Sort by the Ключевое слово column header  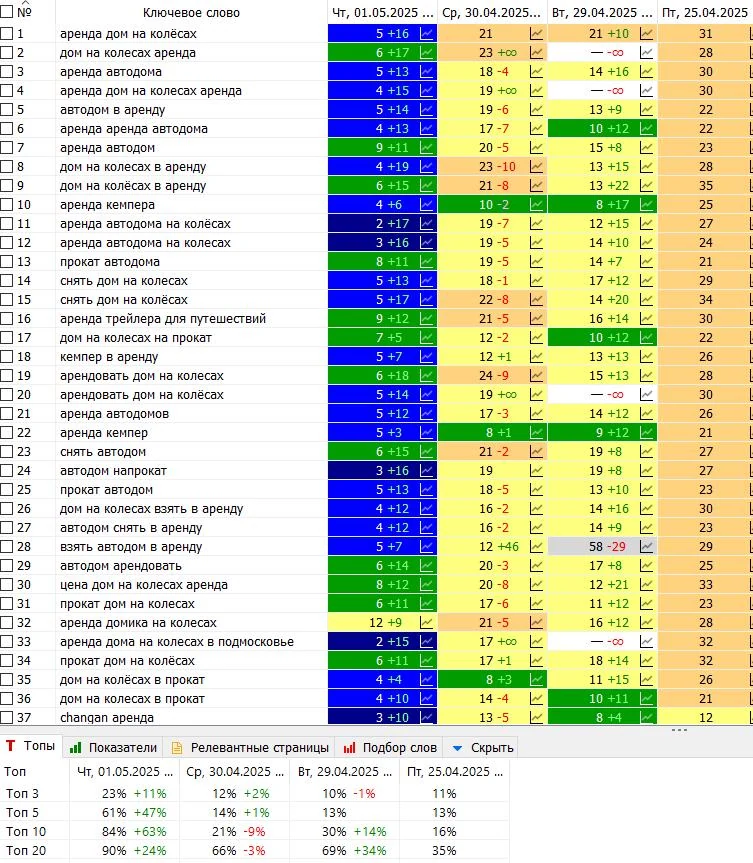click(x=192, y=13)
